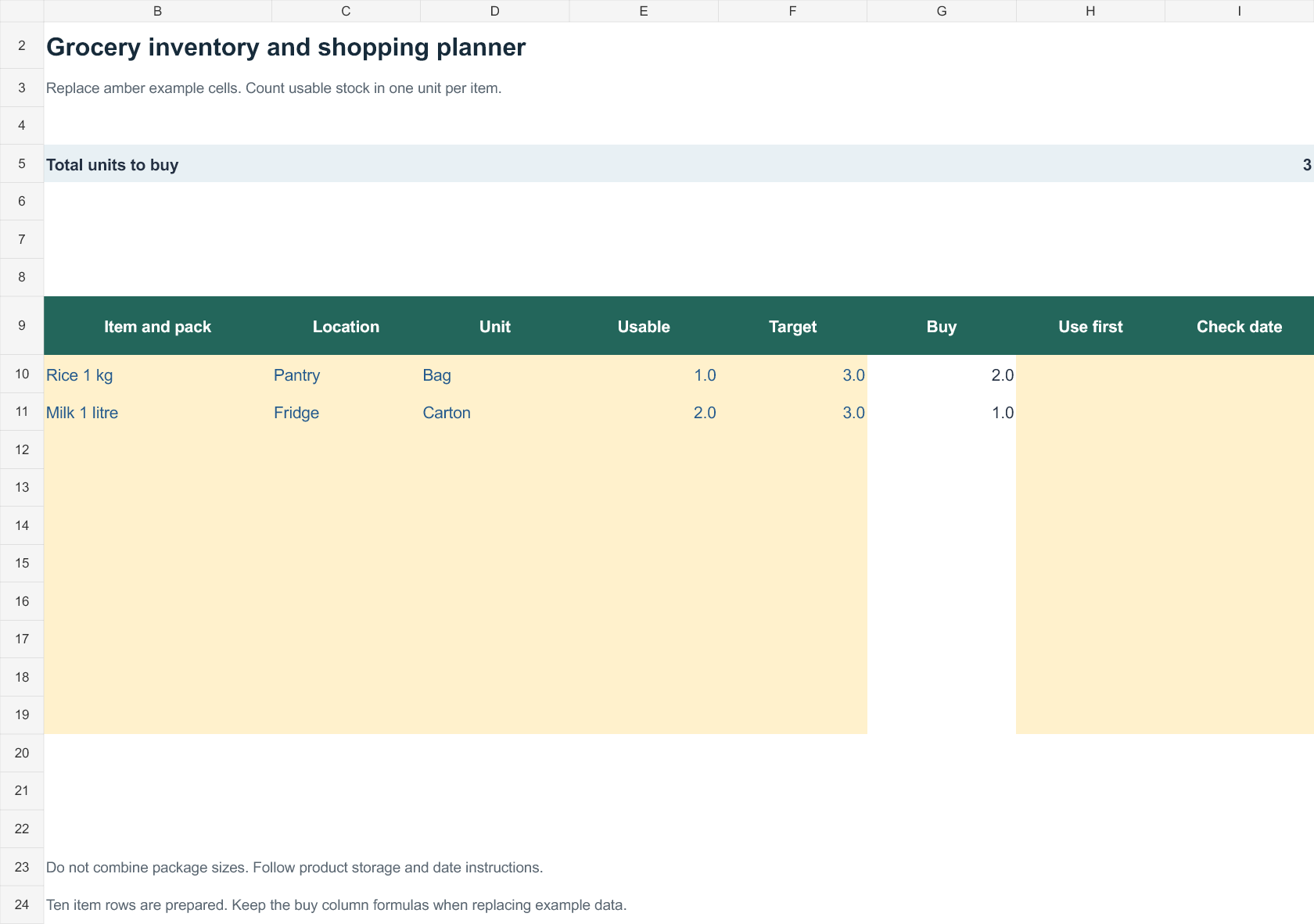
Task: Select column D header
Action: (495, 11)
